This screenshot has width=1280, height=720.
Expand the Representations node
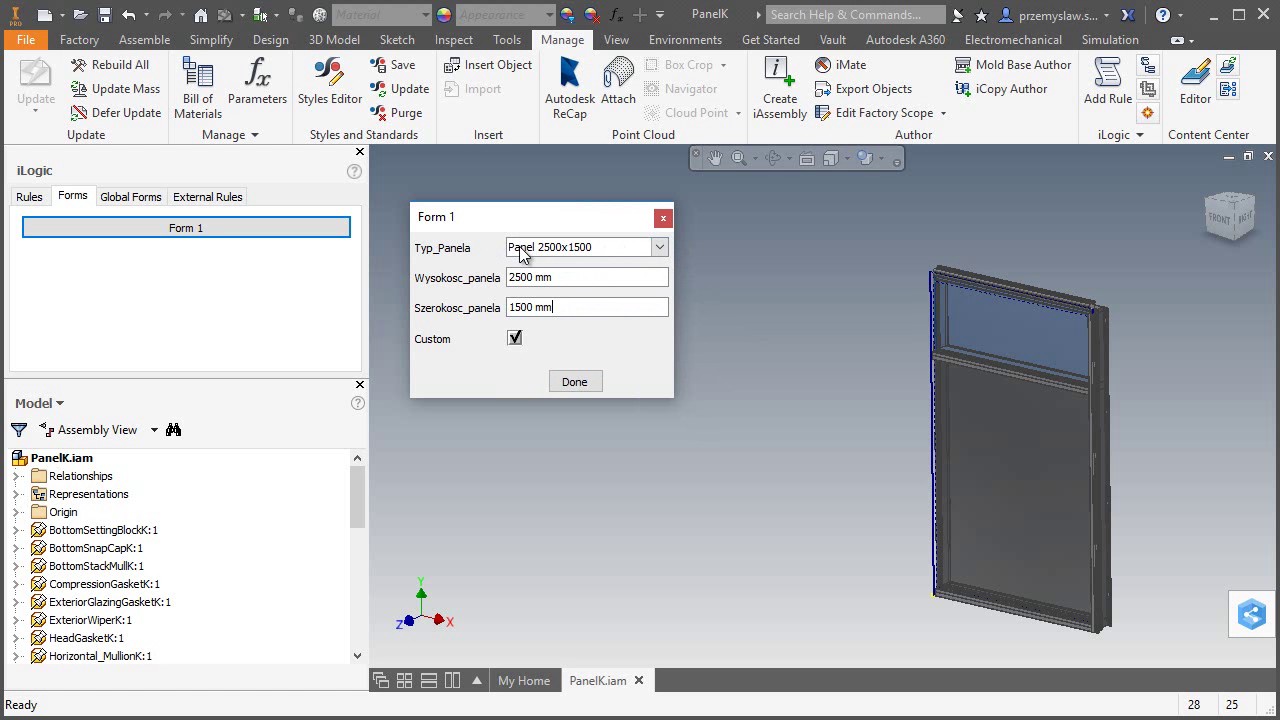tap(17, 494)
